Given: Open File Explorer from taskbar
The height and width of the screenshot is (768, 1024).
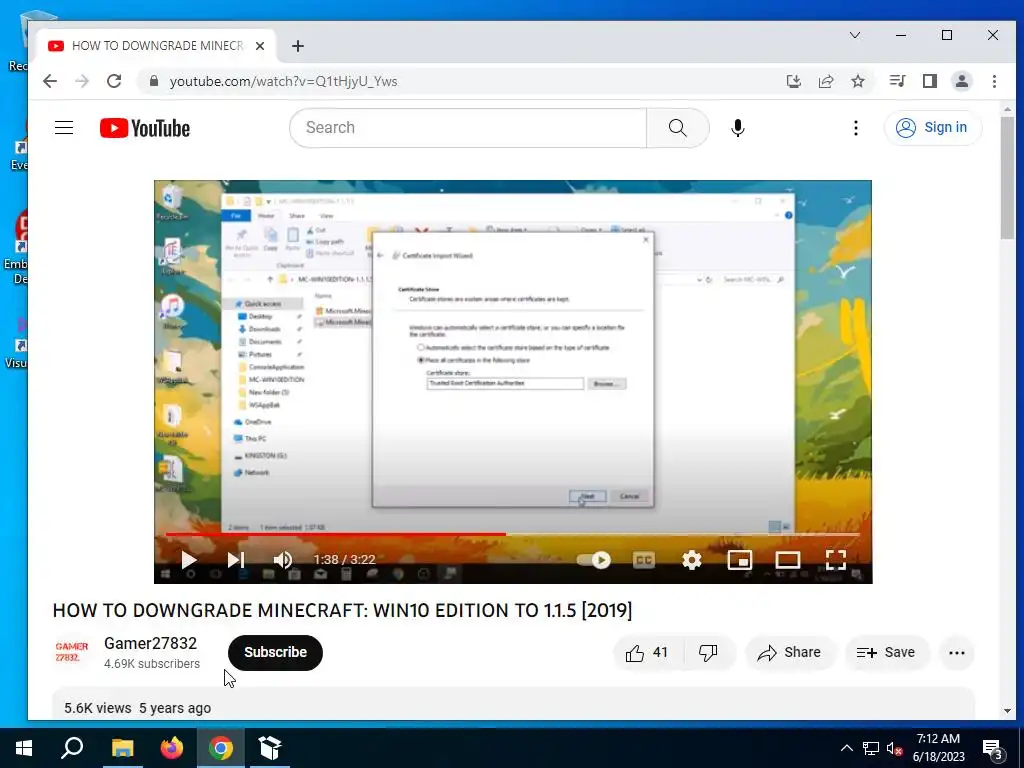Looking at the screenshot, I should (122, 748).
